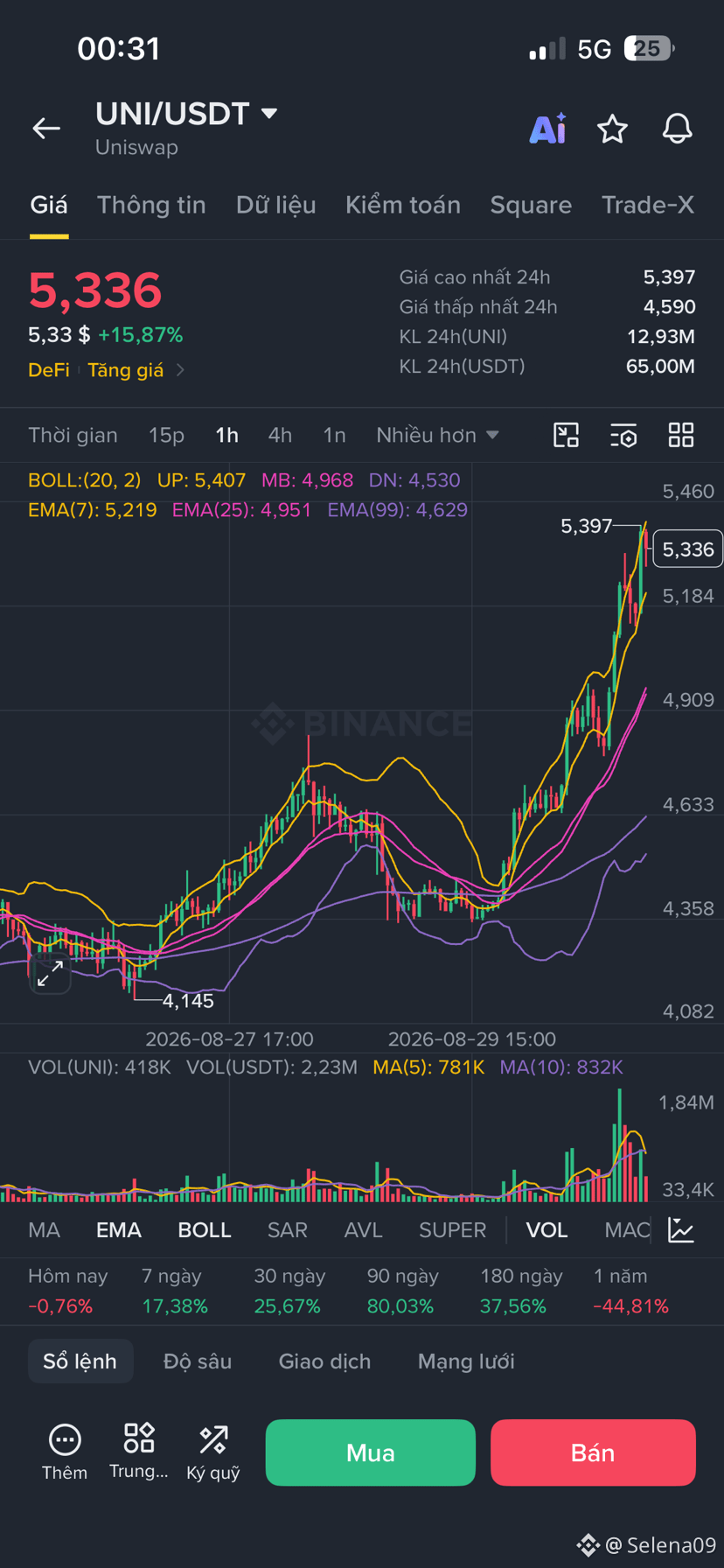Screen dimensions: 724x1568
Task: Open the Trade-X tab
Action: (x=648, y=205)
